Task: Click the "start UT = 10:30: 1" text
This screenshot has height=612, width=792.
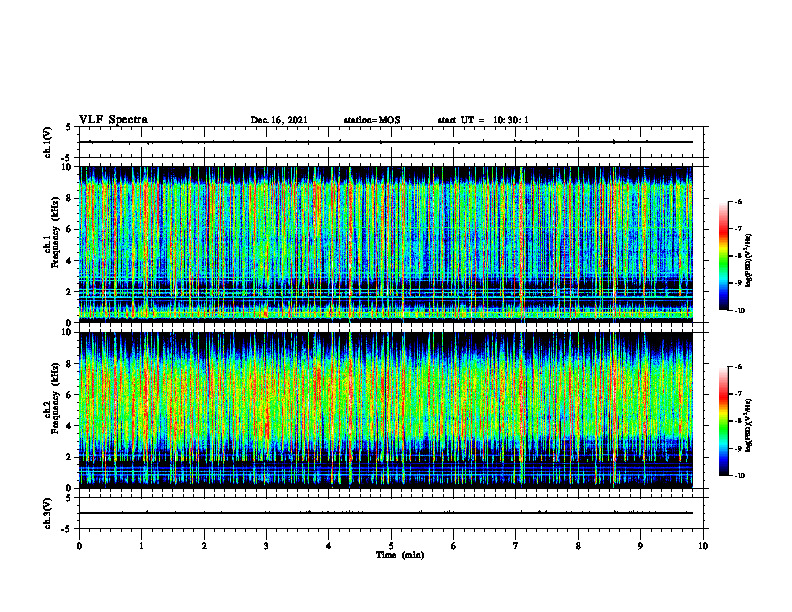Action: tap(483, 120)
